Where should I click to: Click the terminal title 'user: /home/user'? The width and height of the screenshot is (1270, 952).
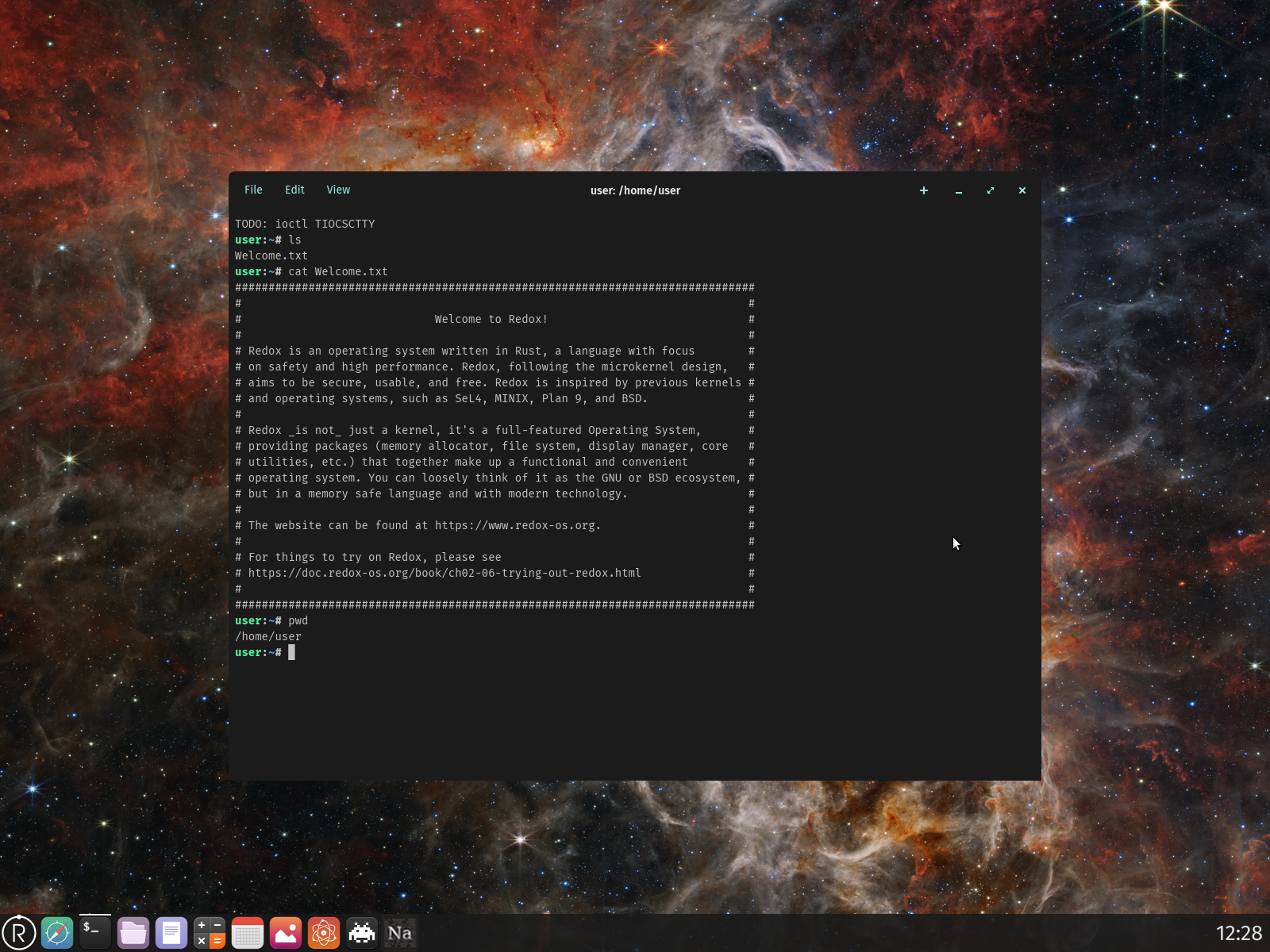(635, 190)
